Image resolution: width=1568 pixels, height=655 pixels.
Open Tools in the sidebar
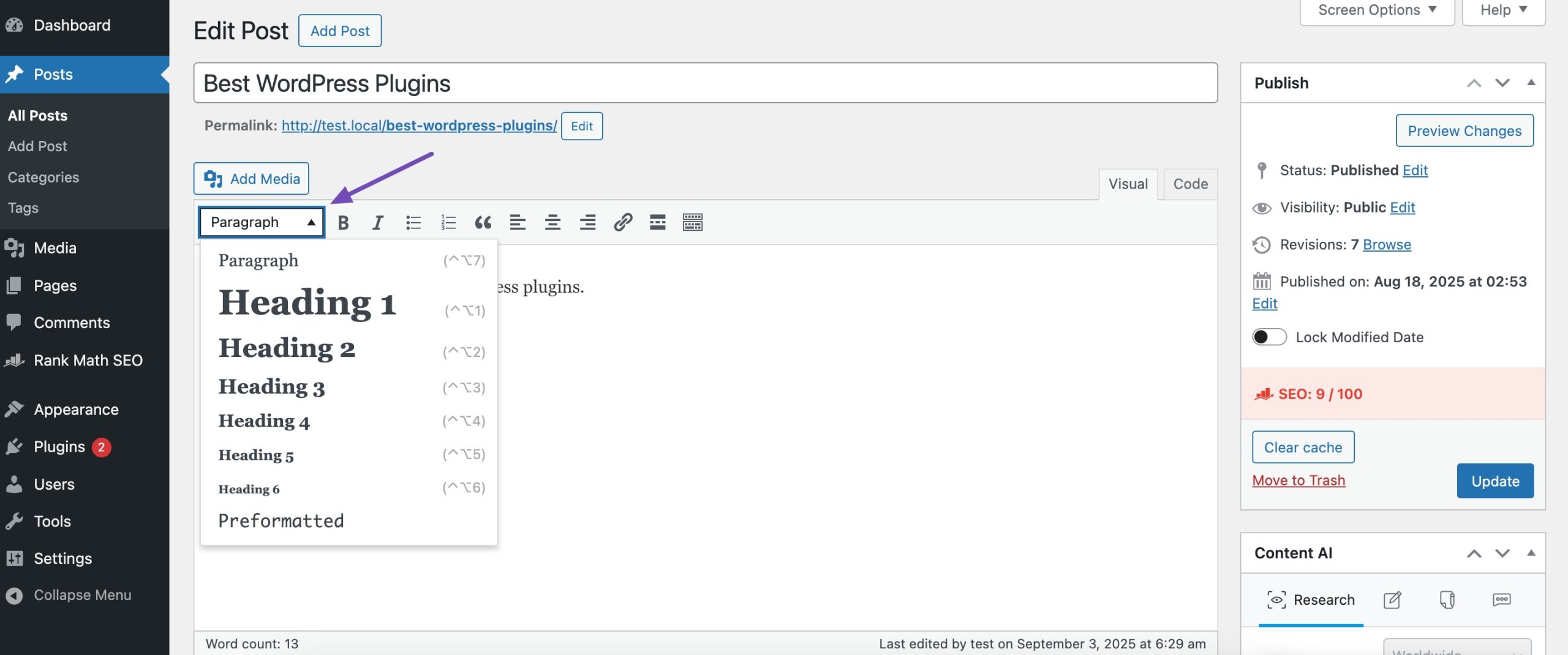pyautogui.click(x=85, y=522)
